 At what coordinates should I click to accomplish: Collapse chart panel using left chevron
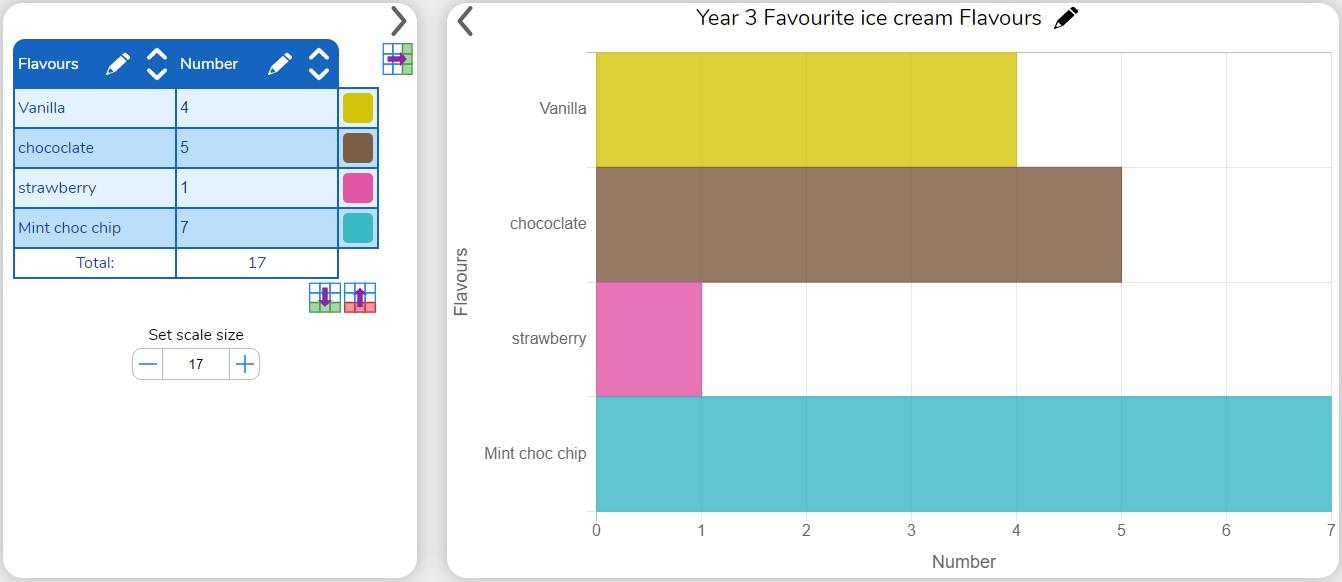point(465,21)
